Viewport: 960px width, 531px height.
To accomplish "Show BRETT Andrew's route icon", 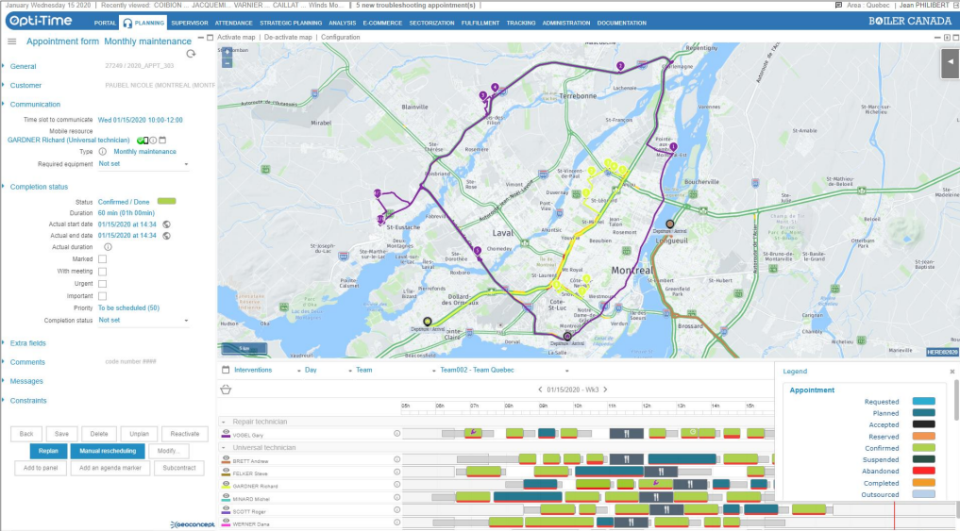I will (x=226, y=460).
